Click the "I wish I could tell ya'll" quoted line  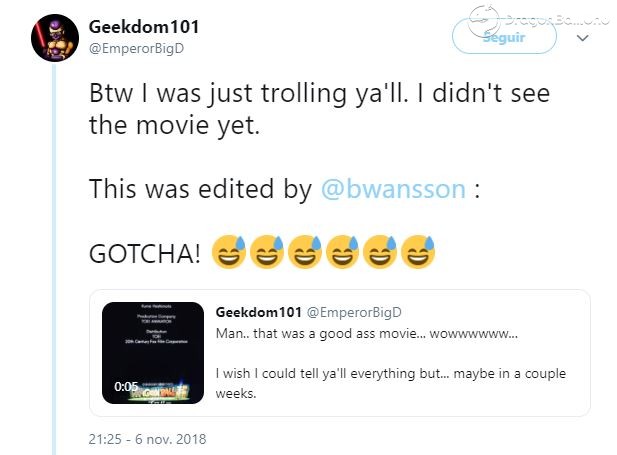281,373
